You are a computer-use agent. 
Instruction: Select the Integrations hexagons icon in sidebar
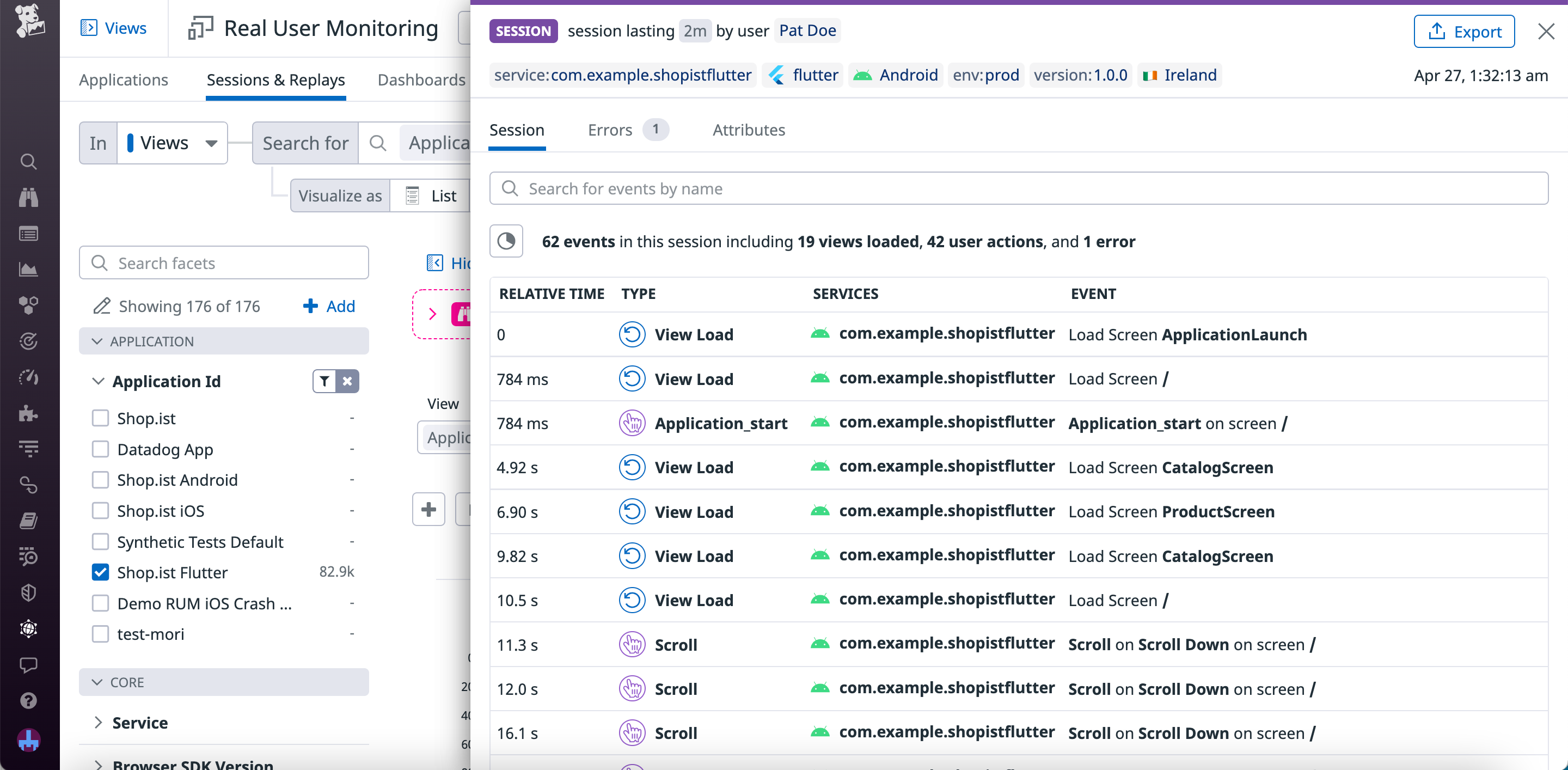(29, 305)
